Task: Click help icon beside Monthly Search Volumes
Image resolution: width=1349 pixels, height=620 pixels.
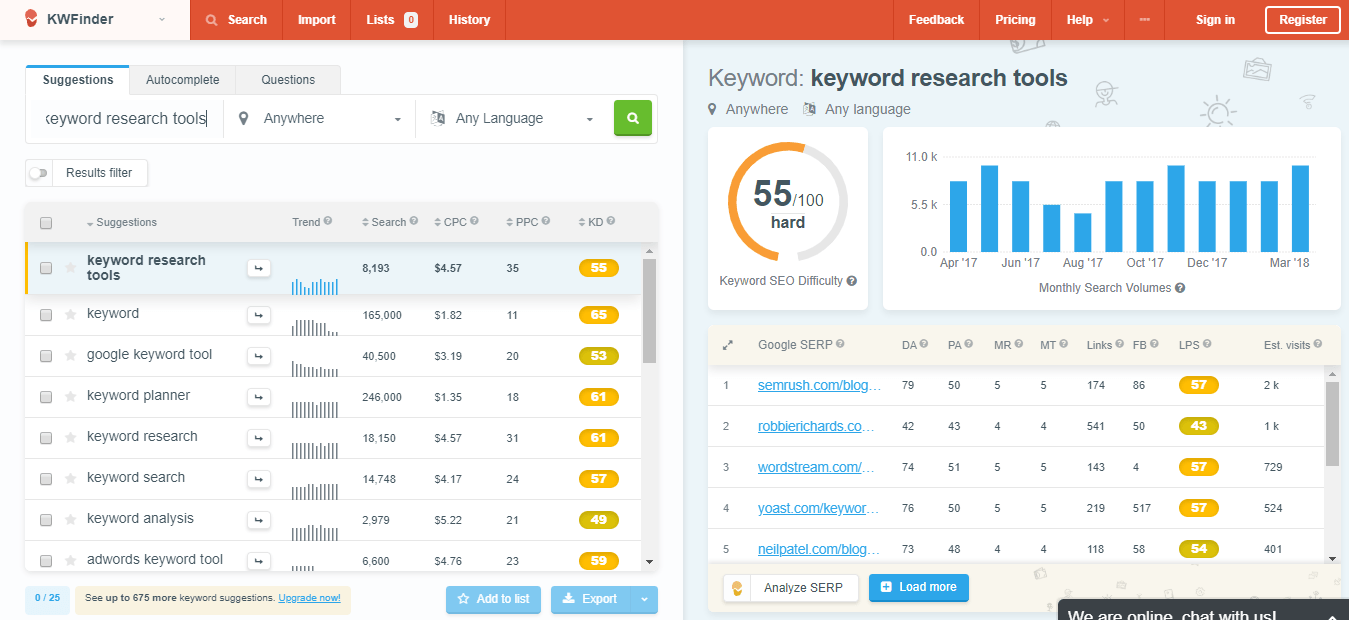Action: click(1180, 288)
